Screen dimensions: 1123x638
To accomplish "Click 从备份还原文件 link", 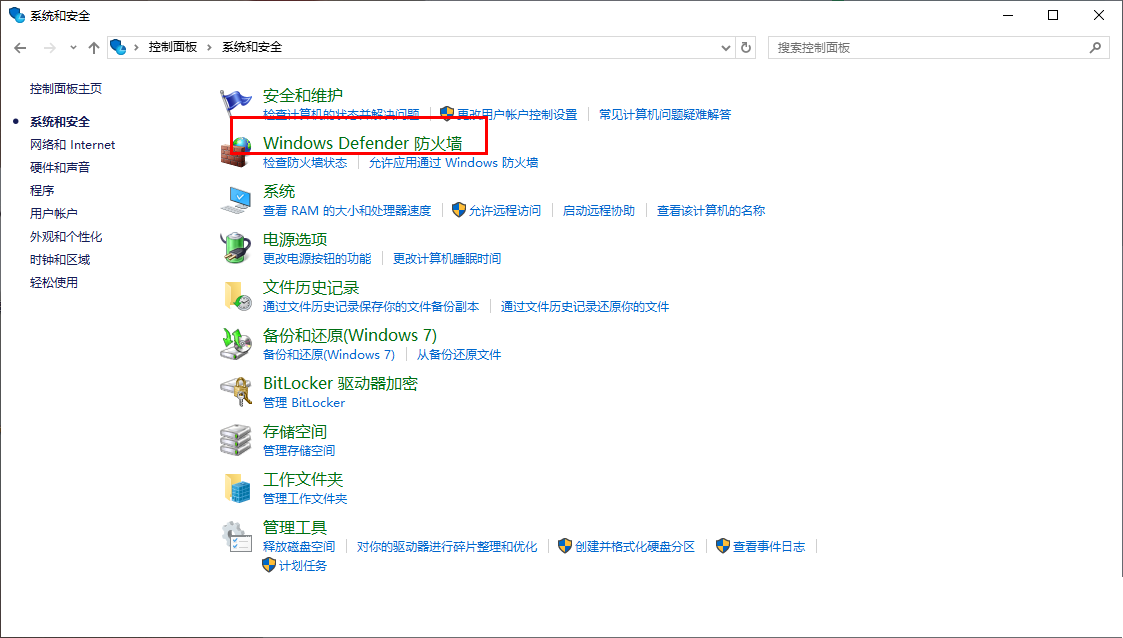I will tap(459, 354).
